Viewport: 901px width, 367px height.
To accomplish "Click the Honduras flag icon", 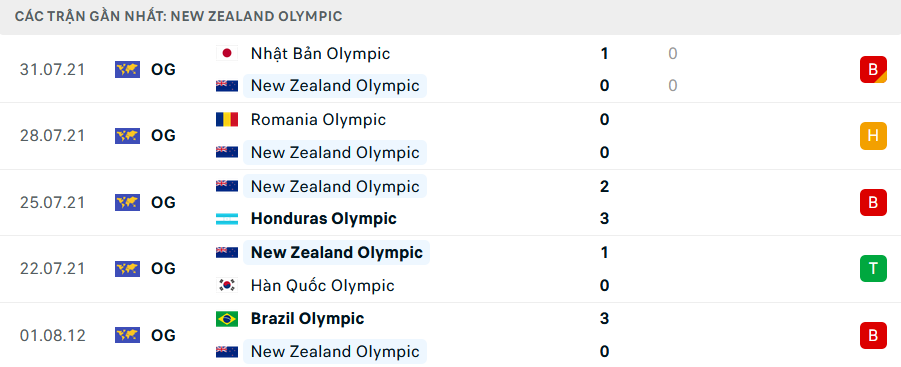I will [227, 219].
